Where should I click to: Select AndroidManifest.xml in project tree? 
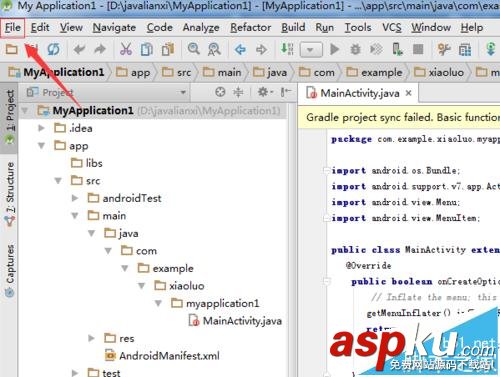162,356
